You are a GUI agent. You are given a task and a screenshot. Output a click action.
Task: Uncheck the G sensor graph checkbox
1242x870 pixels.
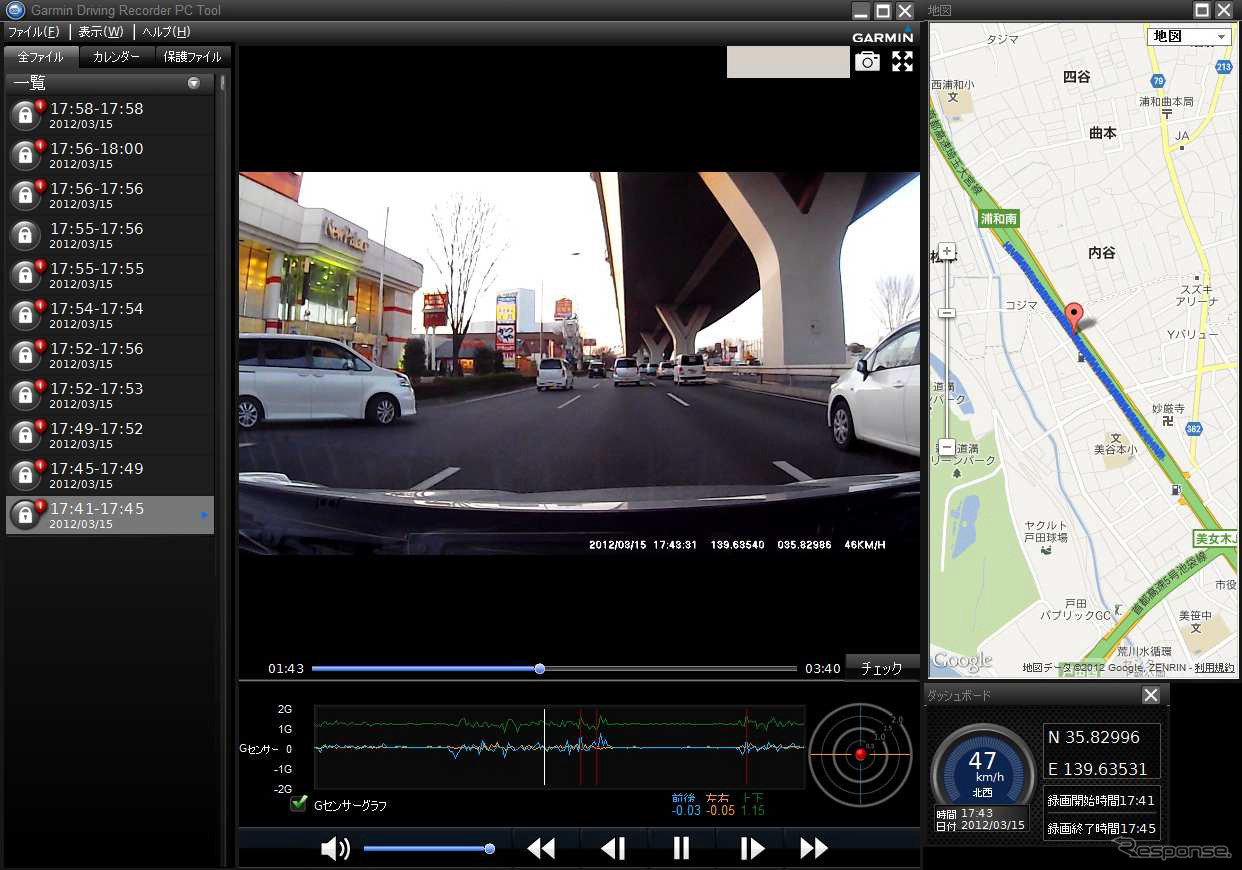click(x=298, y=804)
